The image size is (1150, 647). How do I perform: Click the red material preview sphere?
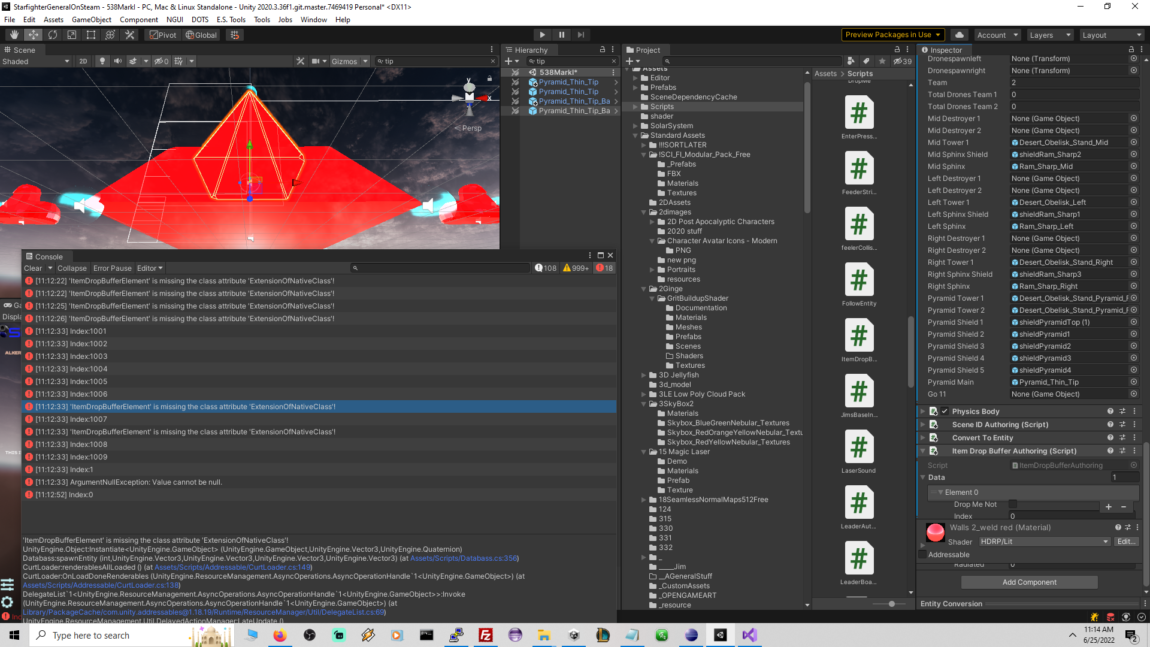point(935,533)
